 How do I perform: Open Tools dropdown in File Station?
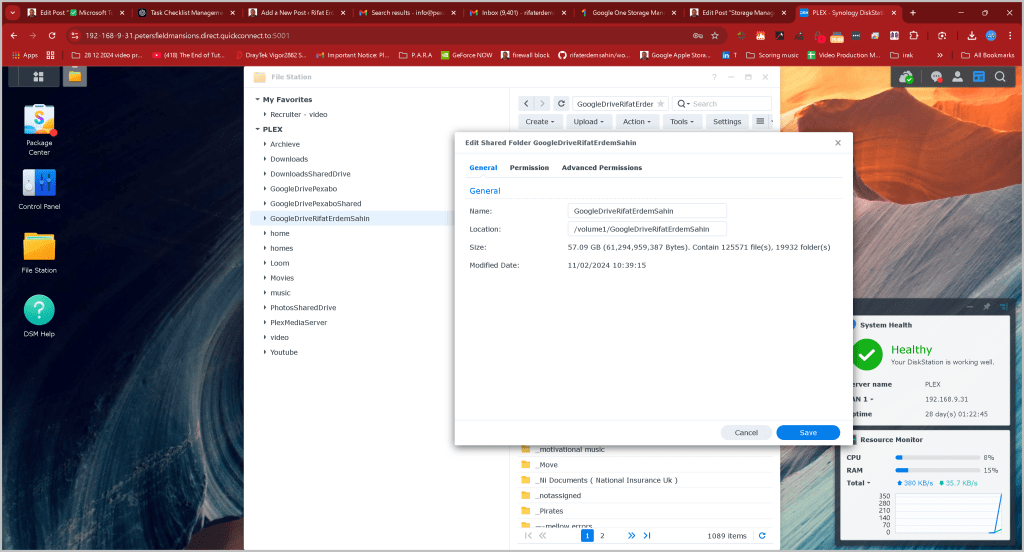coord(682,122)
